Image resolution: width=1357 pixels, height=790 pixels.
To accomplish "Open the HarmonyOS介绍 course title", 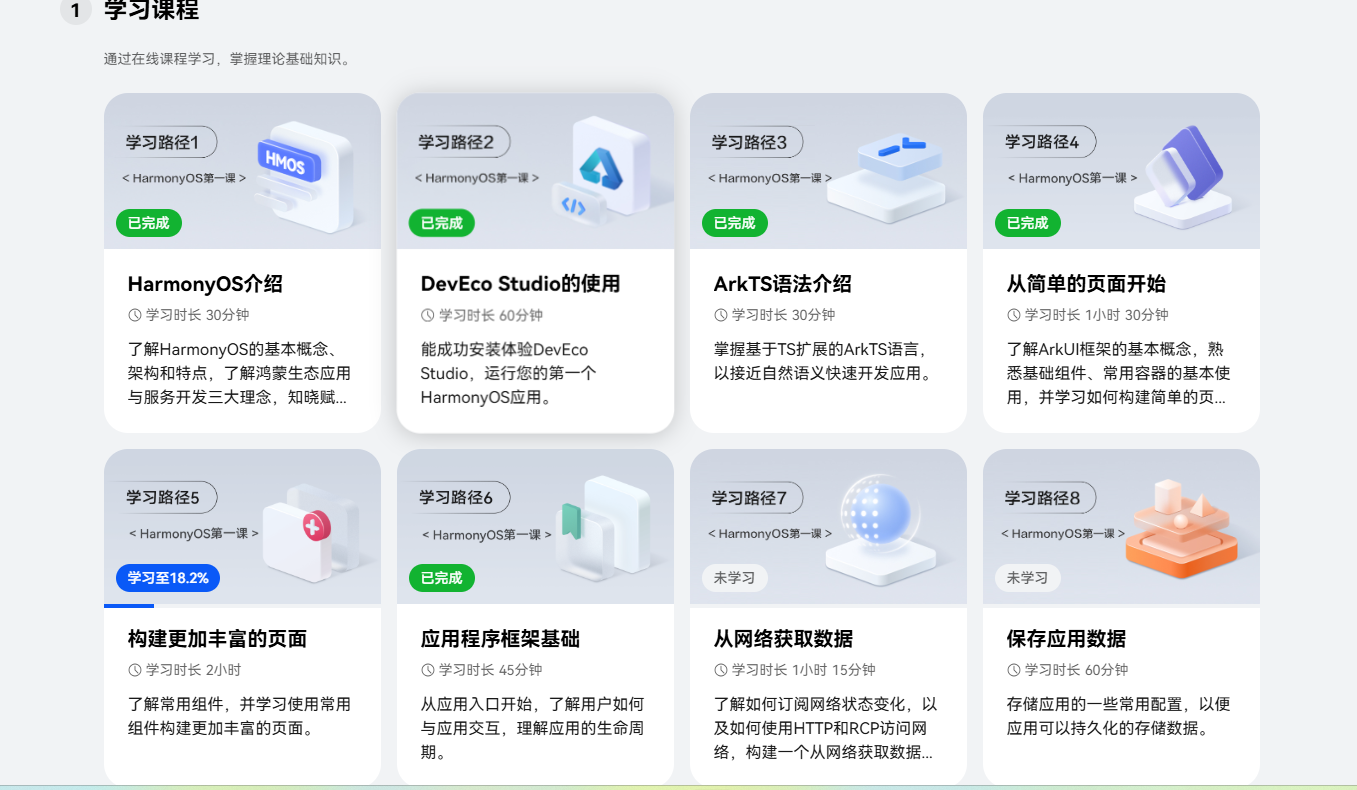I will [x=205, y=284].
